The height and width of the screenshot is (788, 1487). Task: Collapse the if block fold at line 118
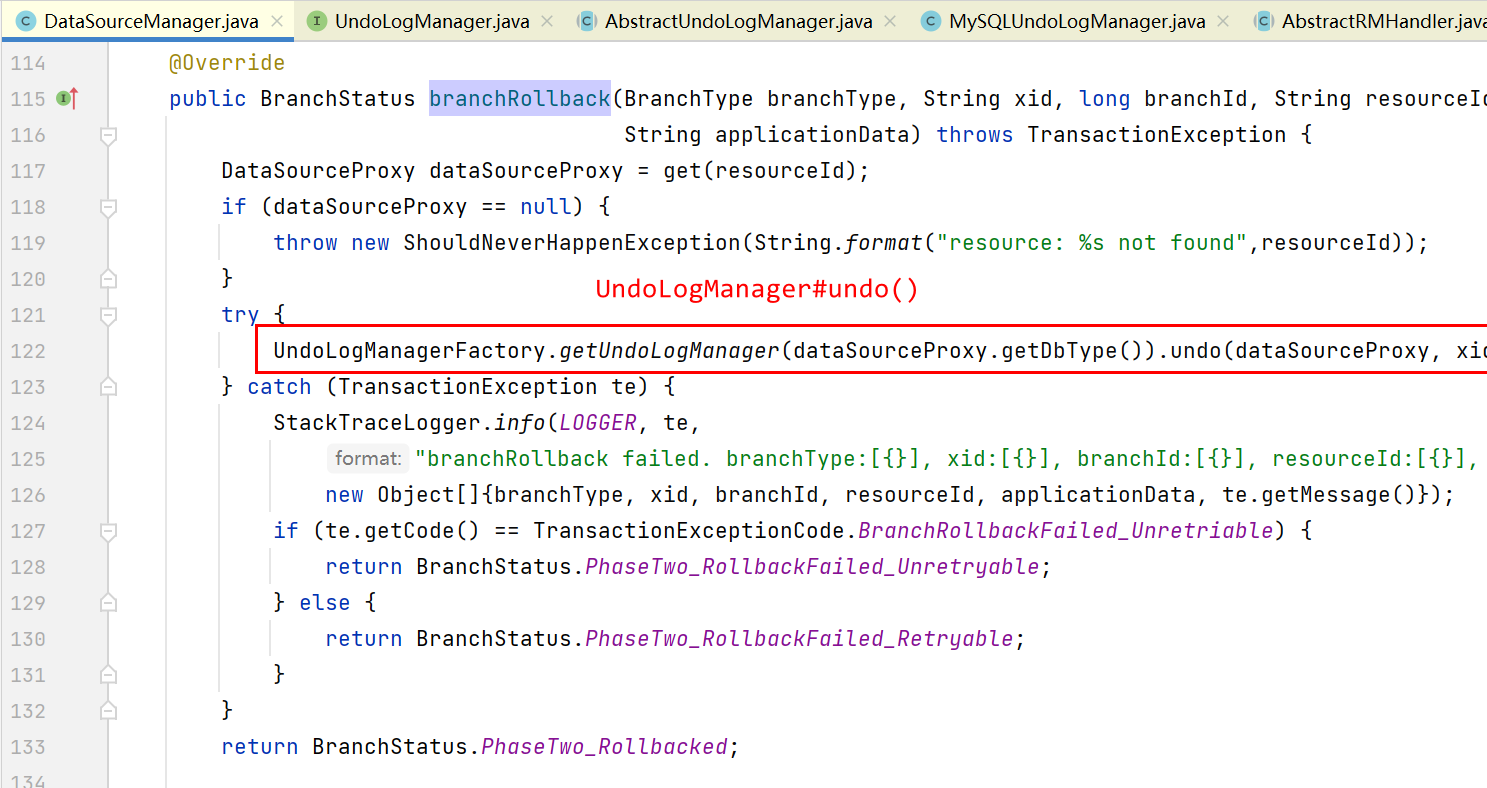[108, 207]
